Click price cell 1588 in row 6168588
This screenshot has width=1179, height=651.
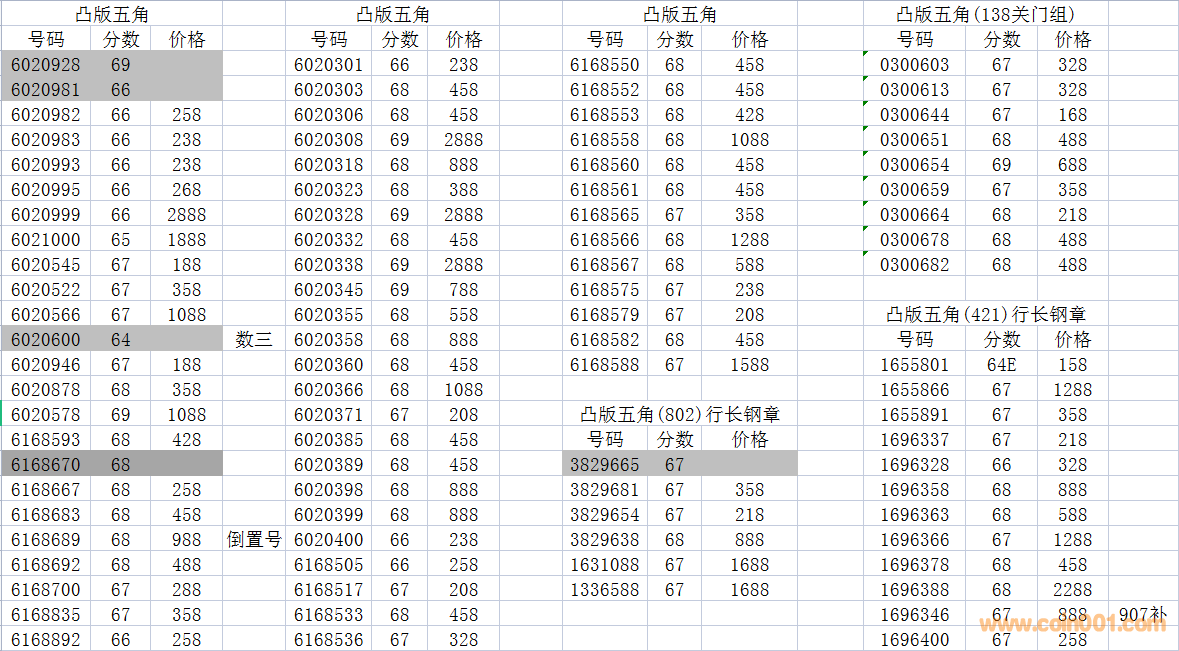(x=749, y=365)
